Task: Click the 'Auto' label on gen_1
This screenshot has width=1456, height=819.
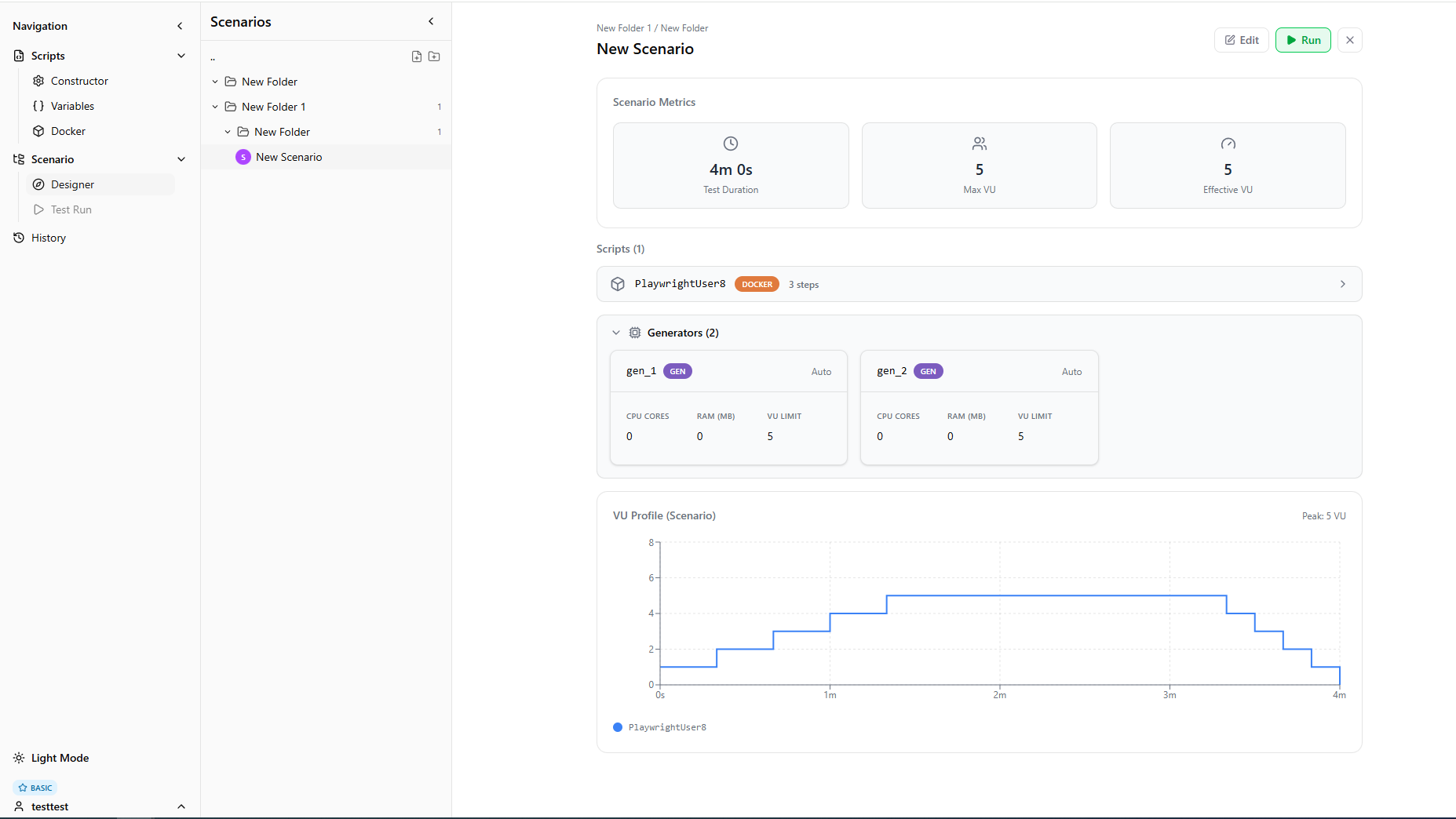Action: pyautogui.click(x=821, y=372)
